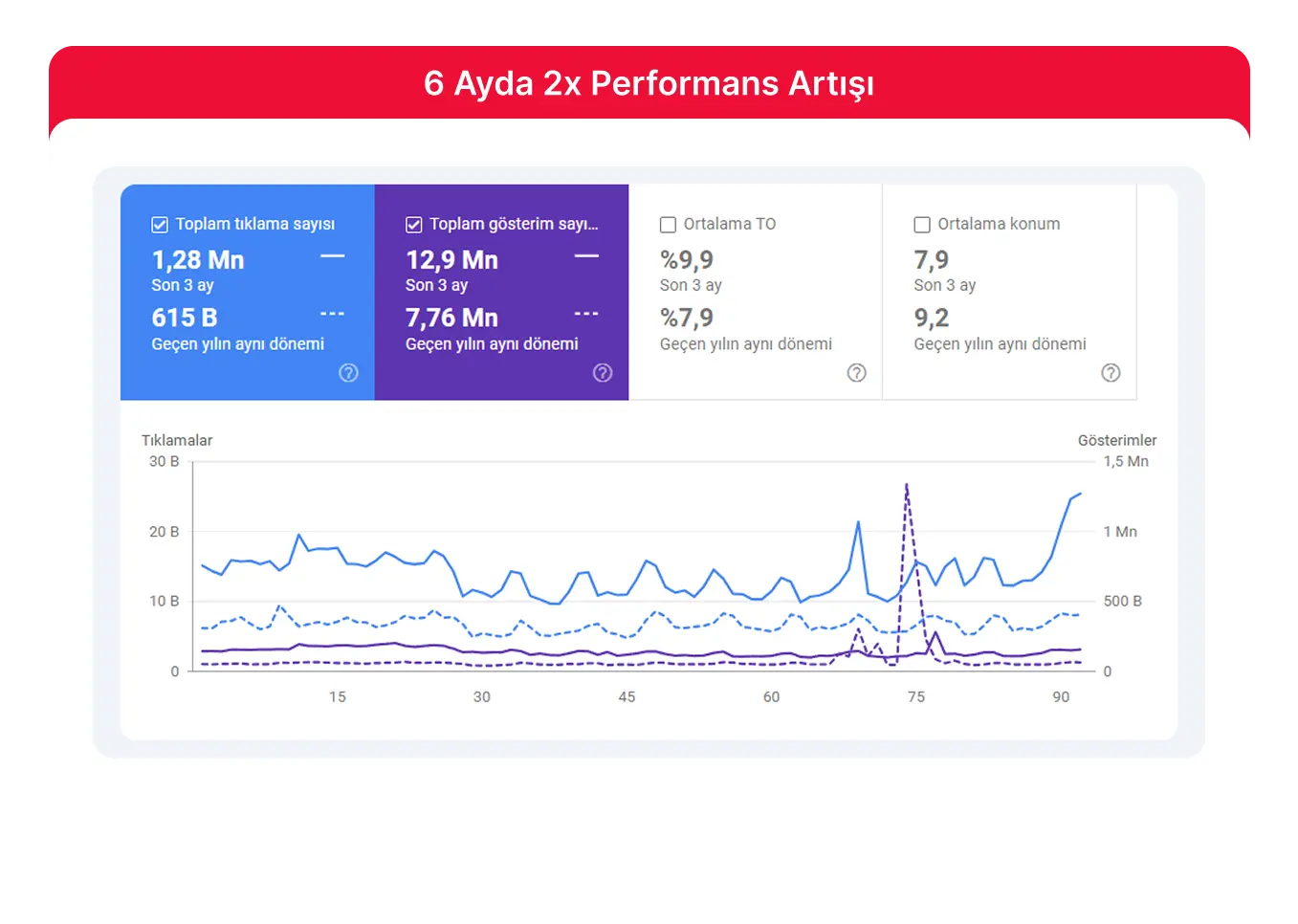Click the dashed legend on gösterim card
Screen dimensions: 1298x924
click(585, 313)
